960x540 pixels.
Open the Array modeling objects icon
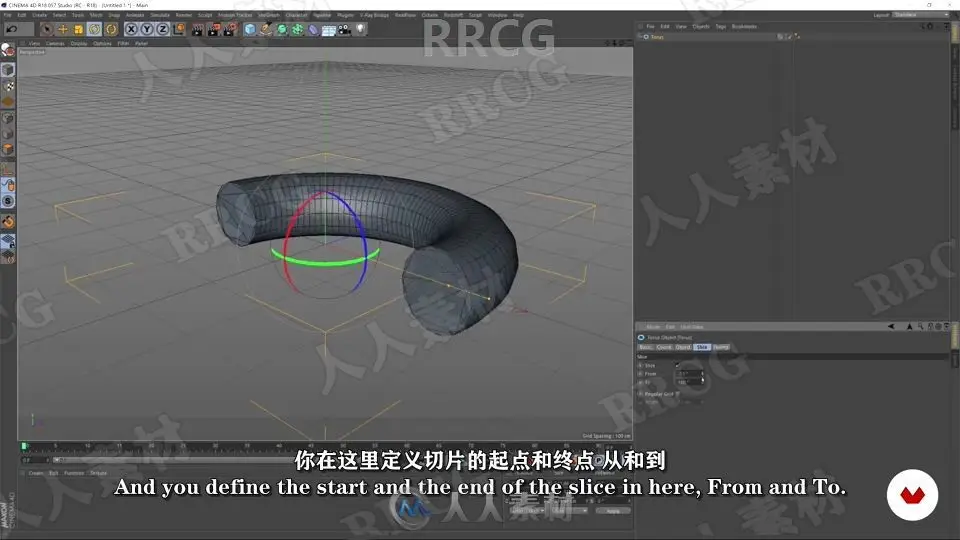click(298, 29)
